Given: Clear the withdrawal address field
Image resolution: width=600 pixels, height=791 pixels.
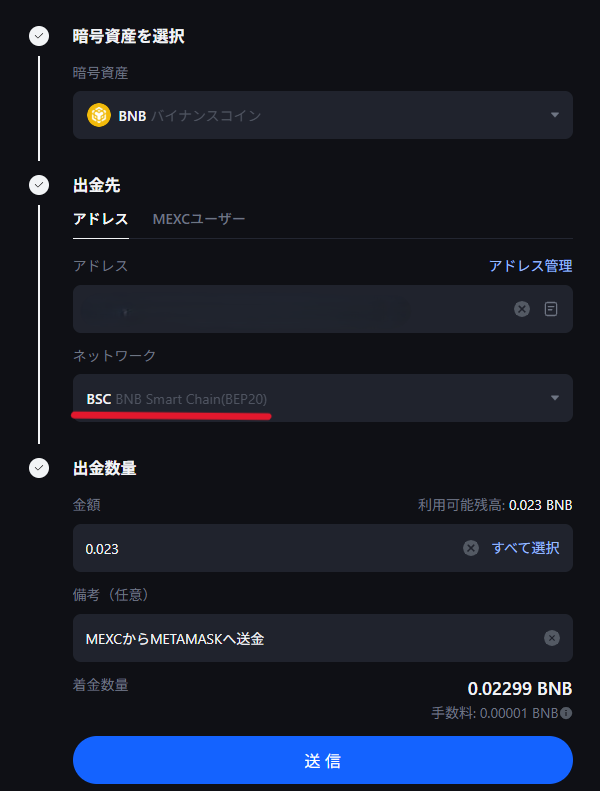Looking at the screenshot, I should point(521,309).
